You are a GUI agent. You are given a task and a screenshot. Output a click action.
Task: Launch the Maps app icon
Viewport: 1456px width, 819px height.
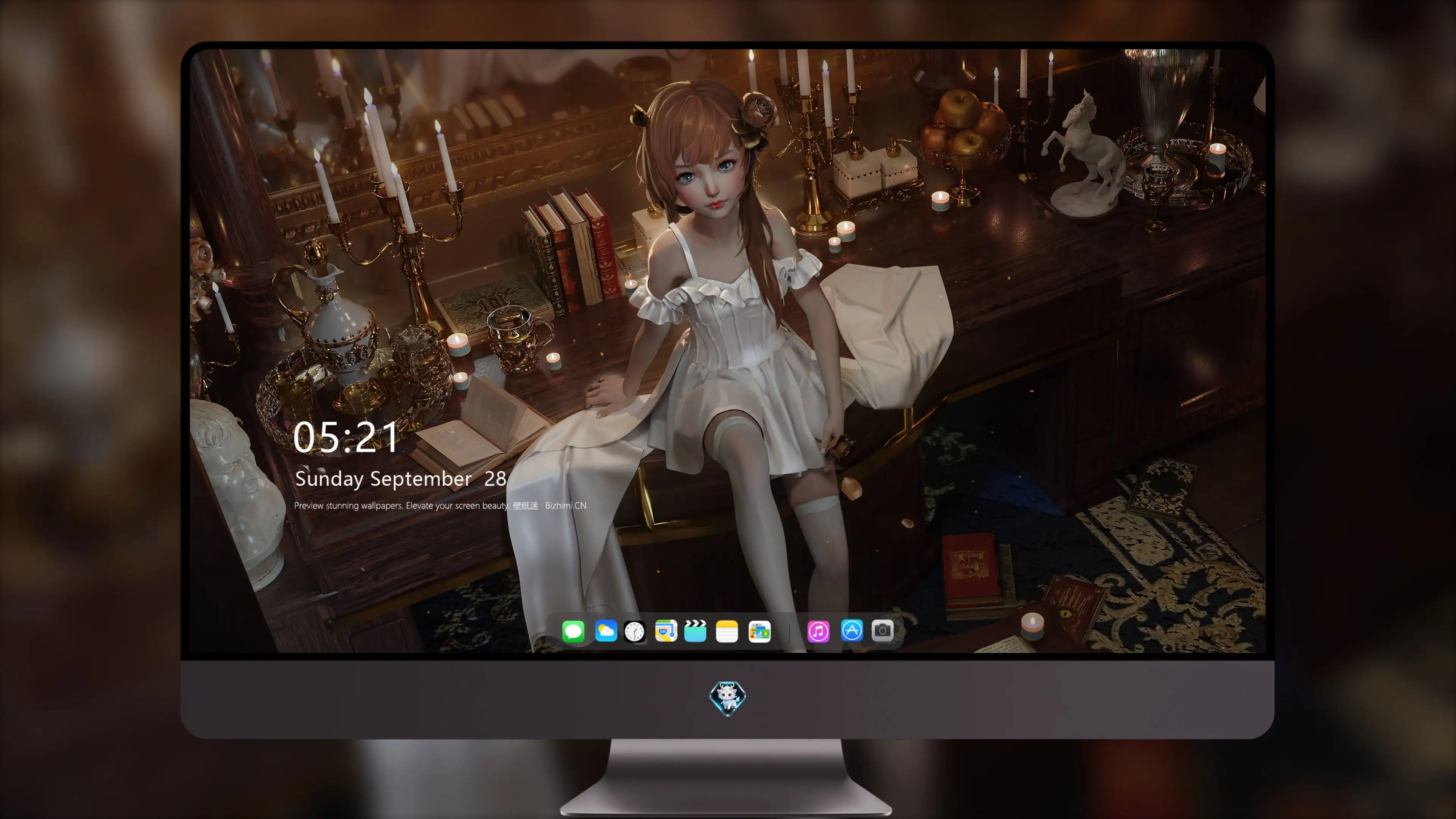tap(666, 631)
